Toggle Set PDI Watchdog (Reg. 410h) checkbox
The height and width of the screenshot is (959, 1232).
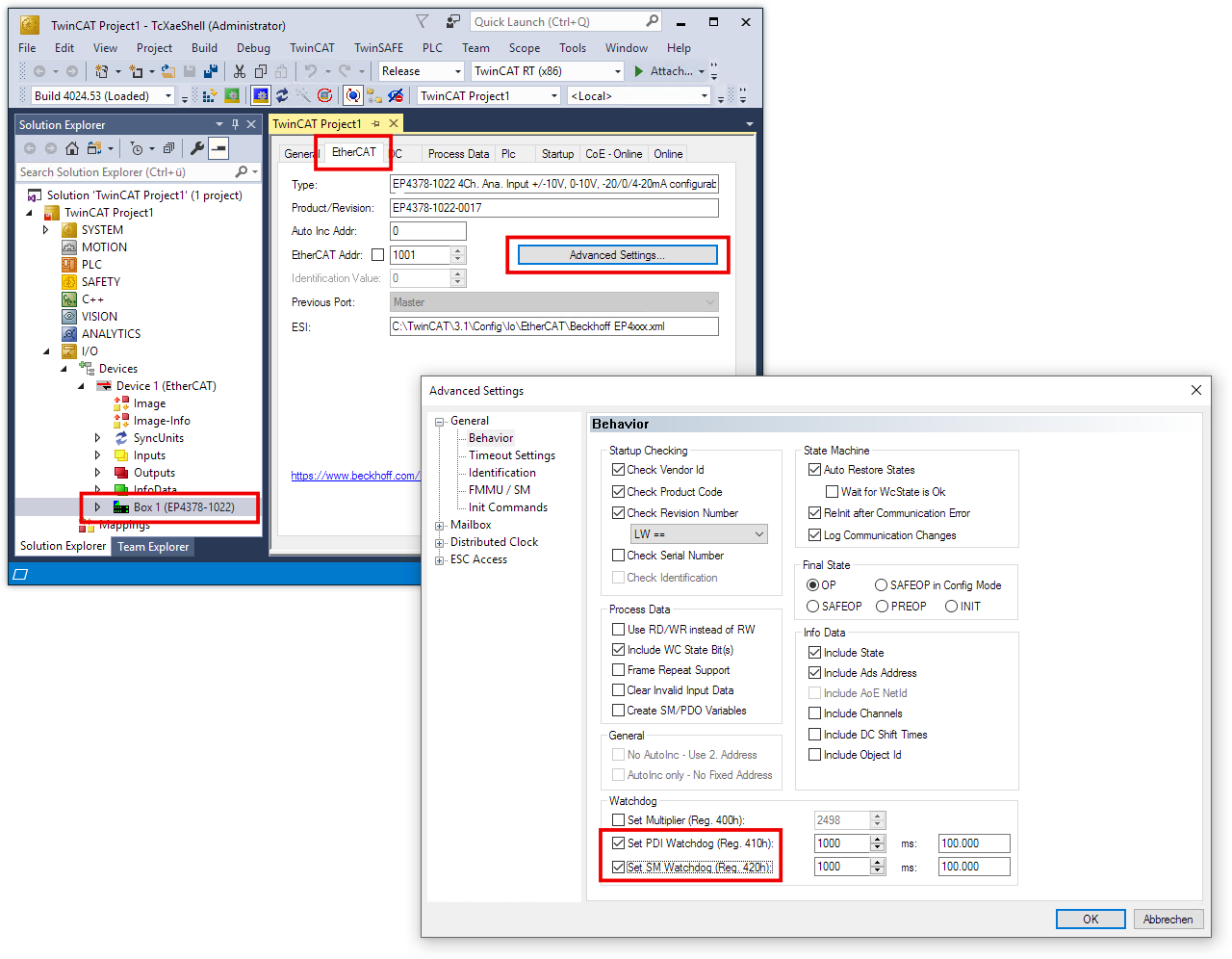[619, 843]
